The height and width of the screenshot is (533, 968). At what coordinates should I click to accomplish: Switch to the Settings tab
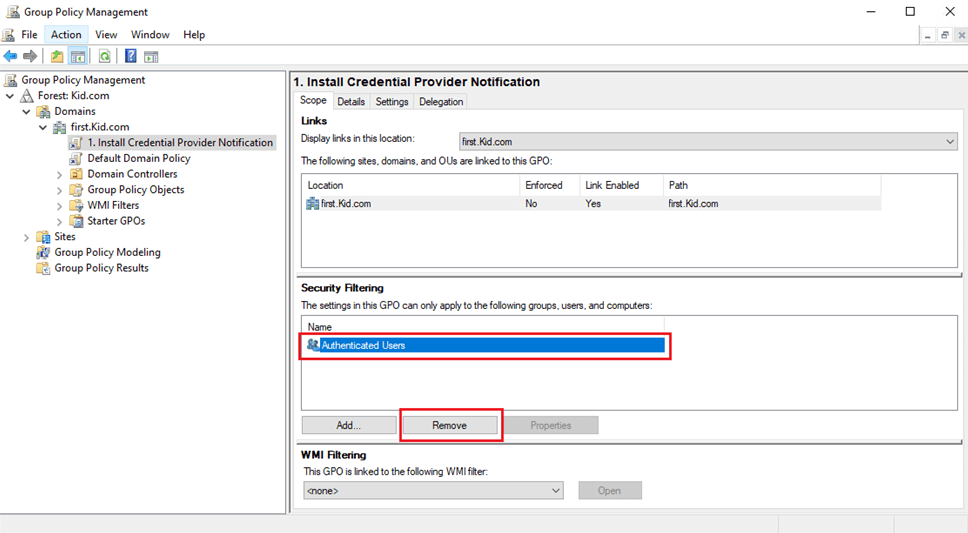[392, 102]
